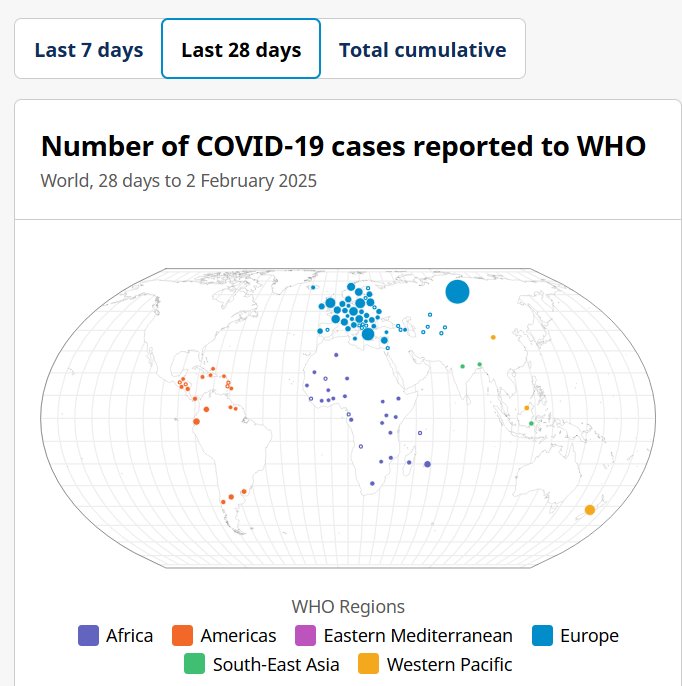Image resolution: width=682 pixels, height=686 pixels.
Task: Select the purple bubble east of Madagascar
Action: 427,464
